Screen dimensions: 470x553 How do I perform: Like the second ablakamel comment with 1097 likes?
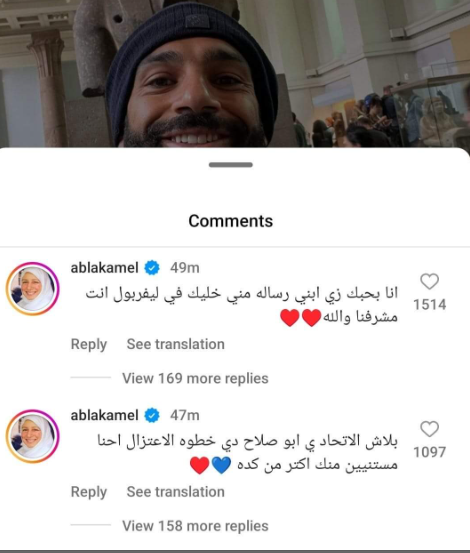(x=429, y=429)
